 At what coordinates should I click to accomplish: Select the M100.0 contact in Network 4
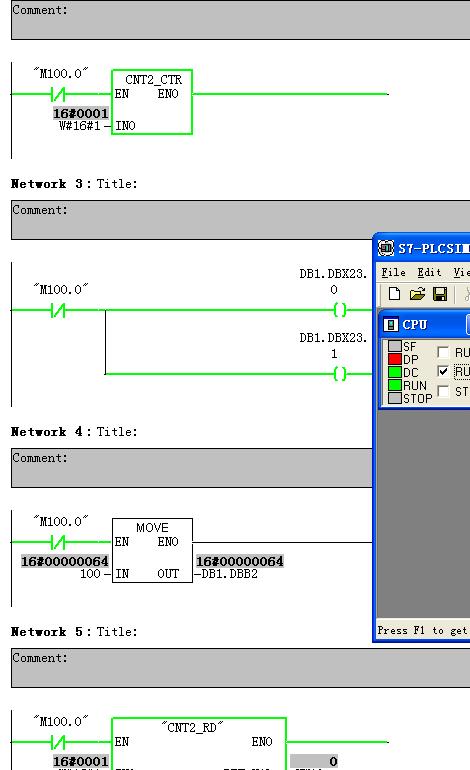click(58, 542)
